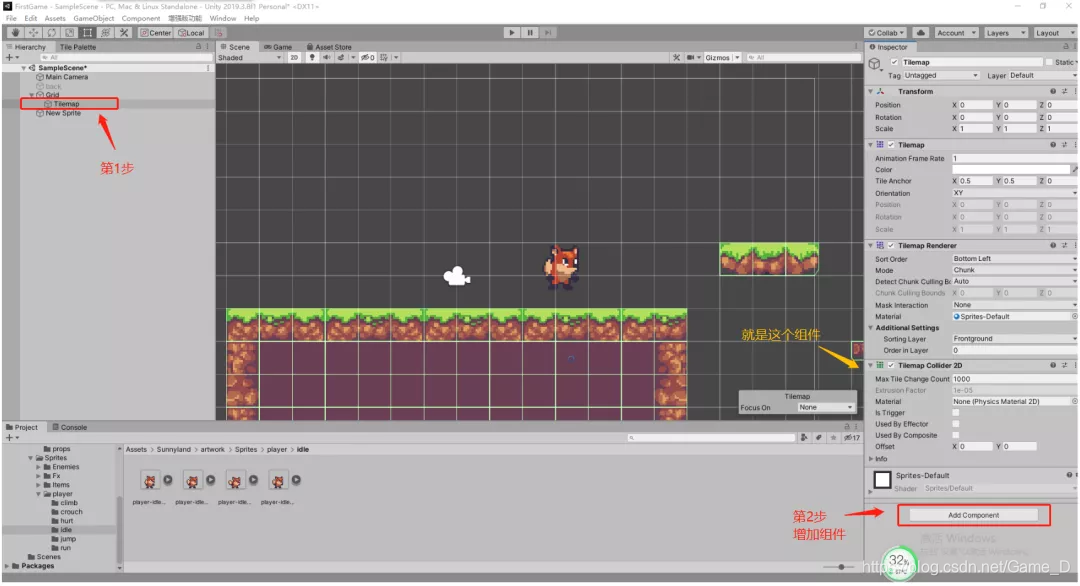Collapse the Transform component
The width and height of the screenshot is (1080, 586).
click(x=870, y=91)
